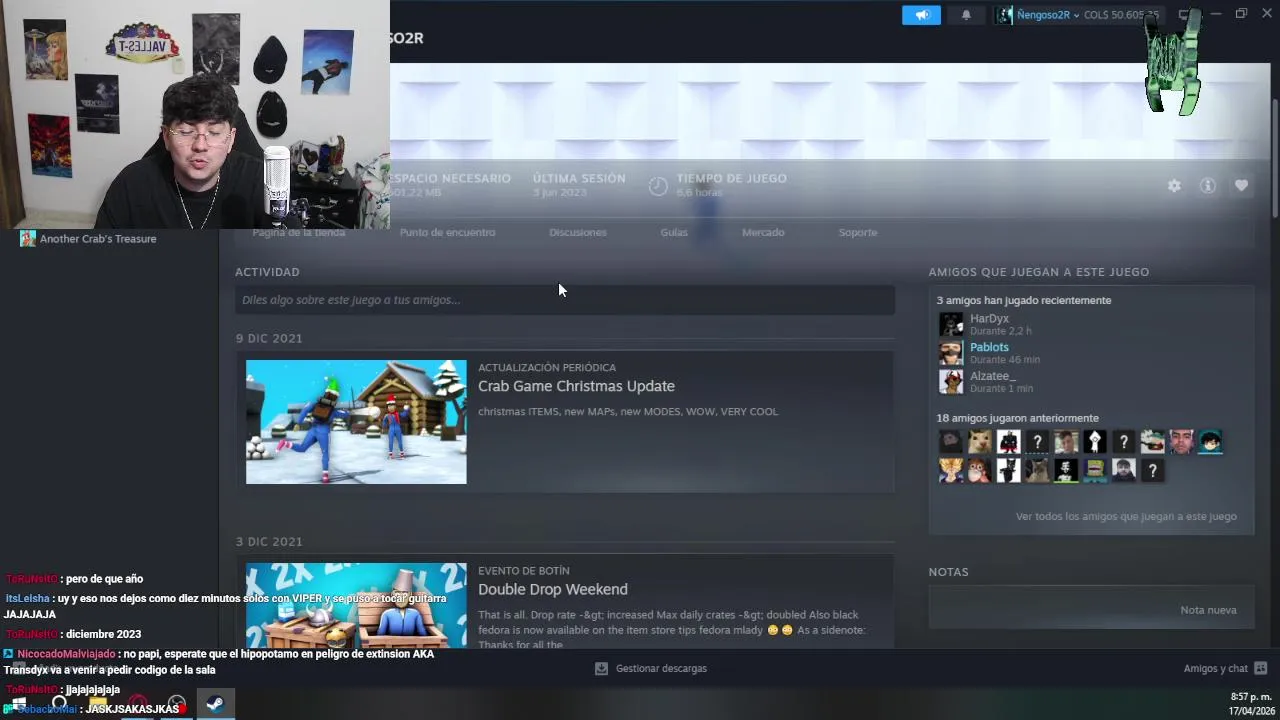Open Guías tab
The image size is (1280, 720).
674,232
